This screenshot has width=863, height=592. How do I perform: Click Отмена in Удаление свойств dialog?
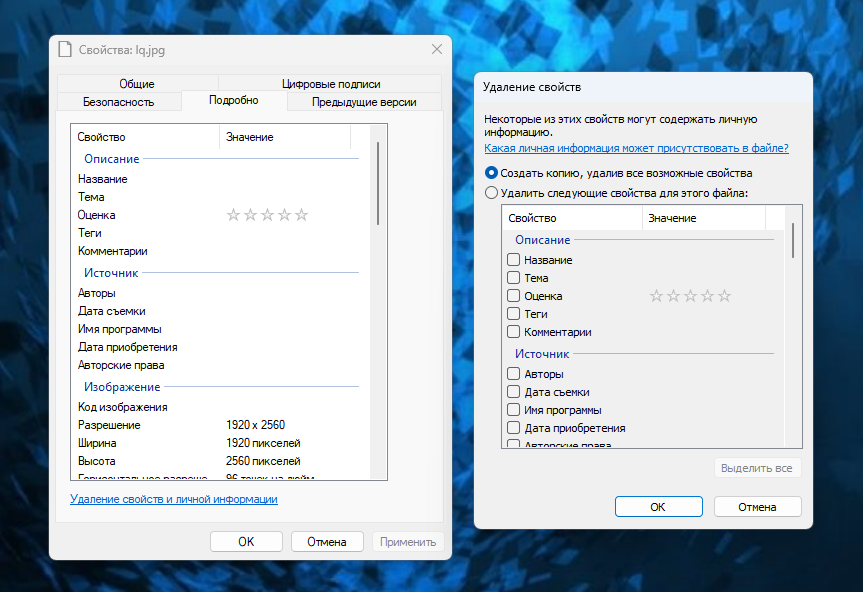757,507
